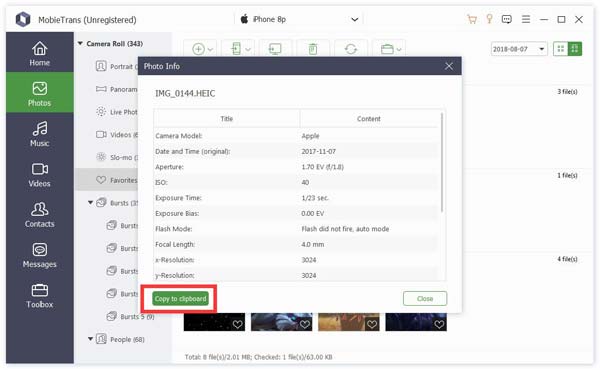Select the Focal Length row
Screen dimensions: 600x370
click(x=296, y=244)
